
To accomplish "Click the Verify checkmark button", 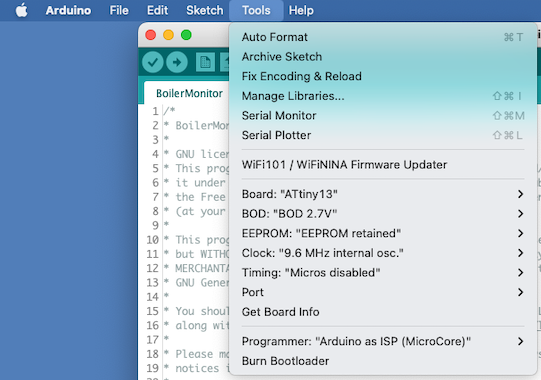I will (x=153, y=62).
